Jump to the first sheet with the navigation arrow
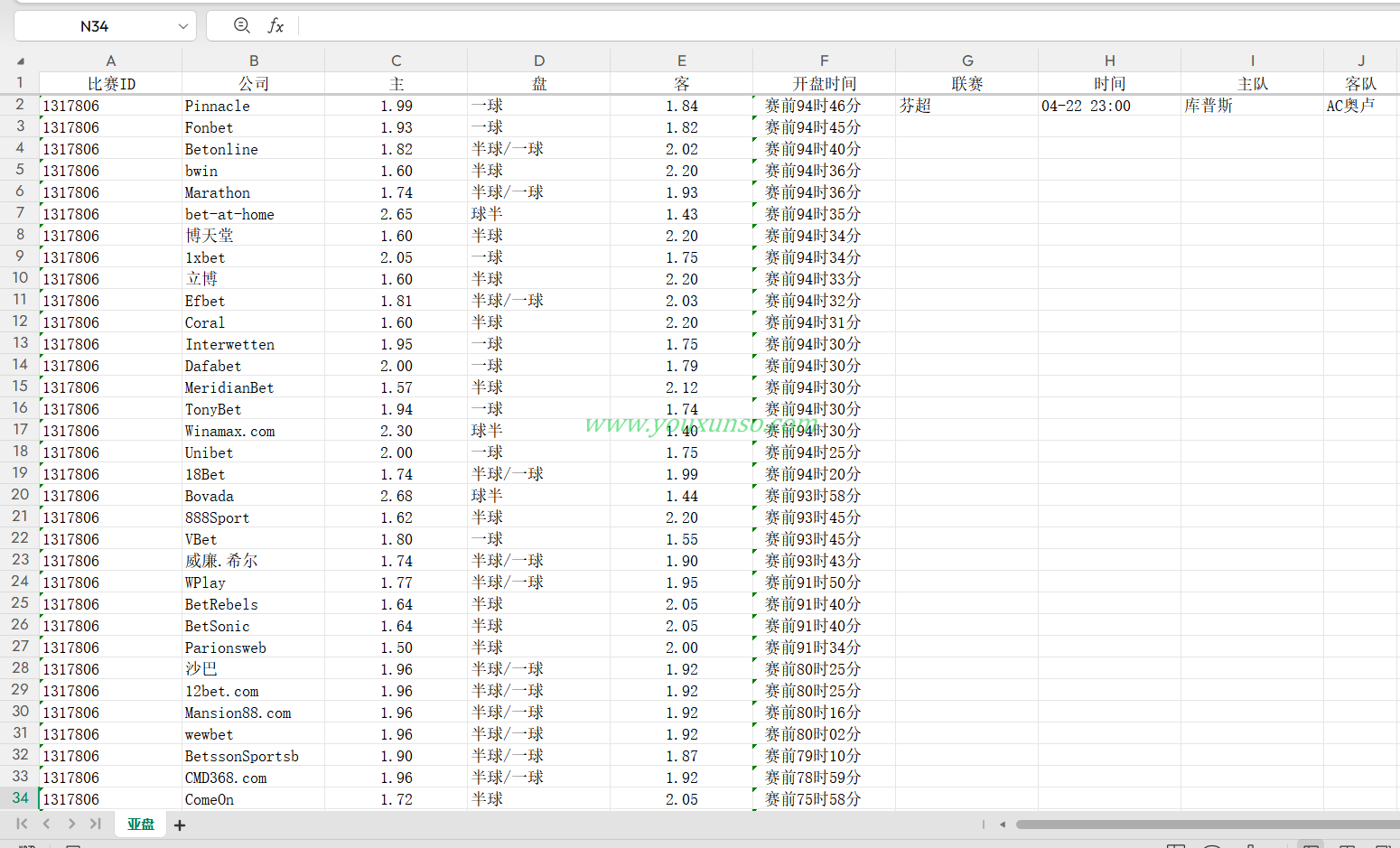Image resolution: width=1400 pixels, height=848 pixels. click(22, 824)
